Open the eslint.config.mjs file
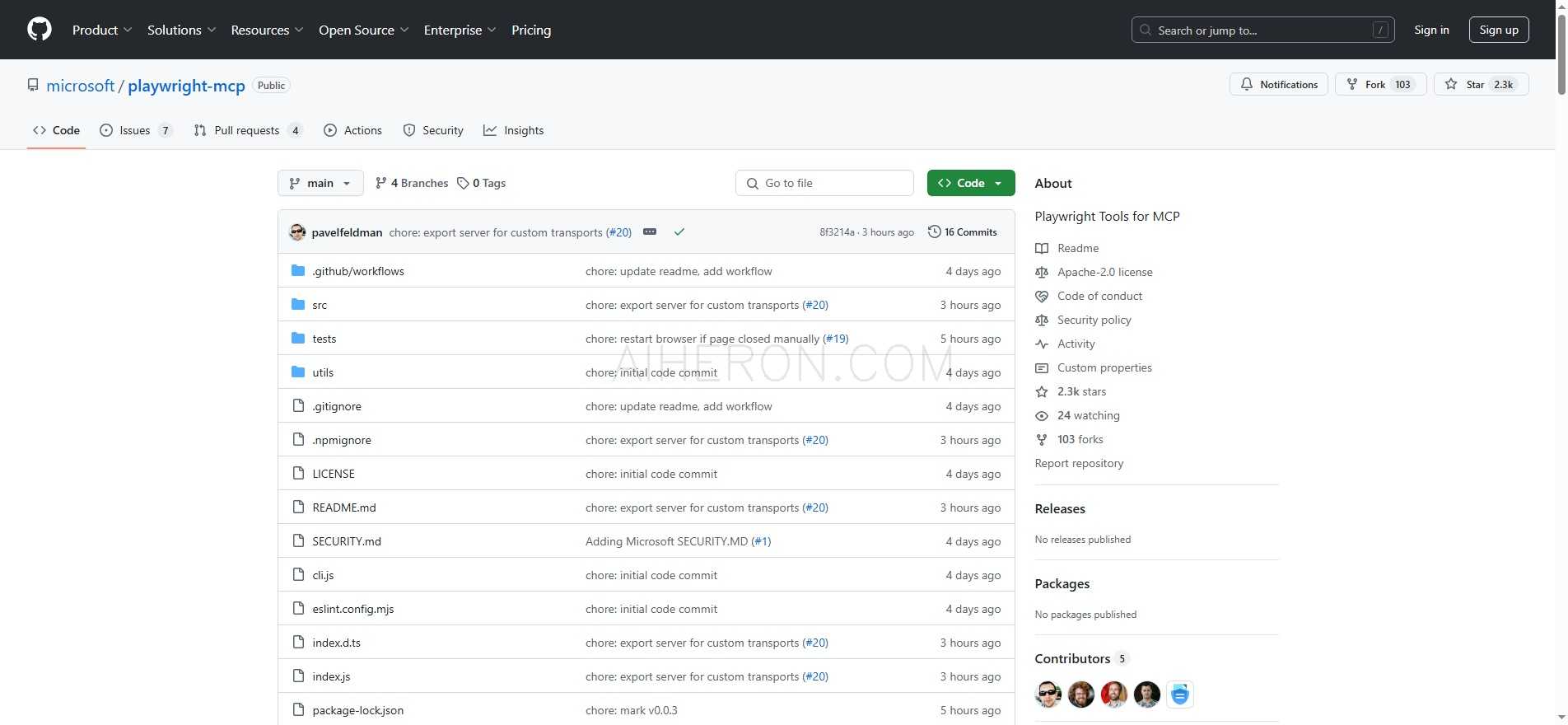The image size is (1568, 725). (353, 609)
